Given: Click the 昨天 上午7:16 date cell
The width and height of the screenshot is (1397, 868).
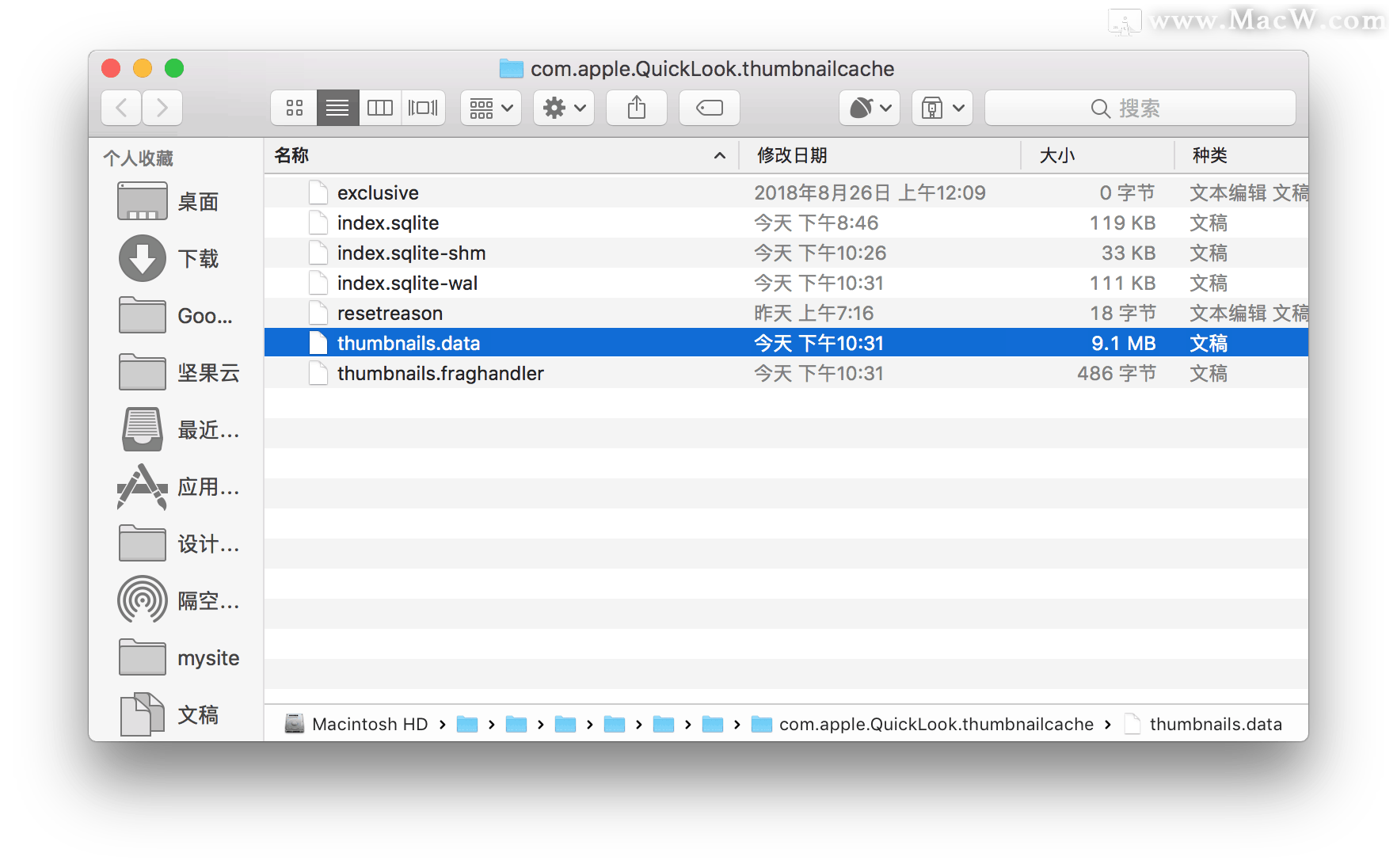Looking at the screenshot, I should [x=814, y=313].
